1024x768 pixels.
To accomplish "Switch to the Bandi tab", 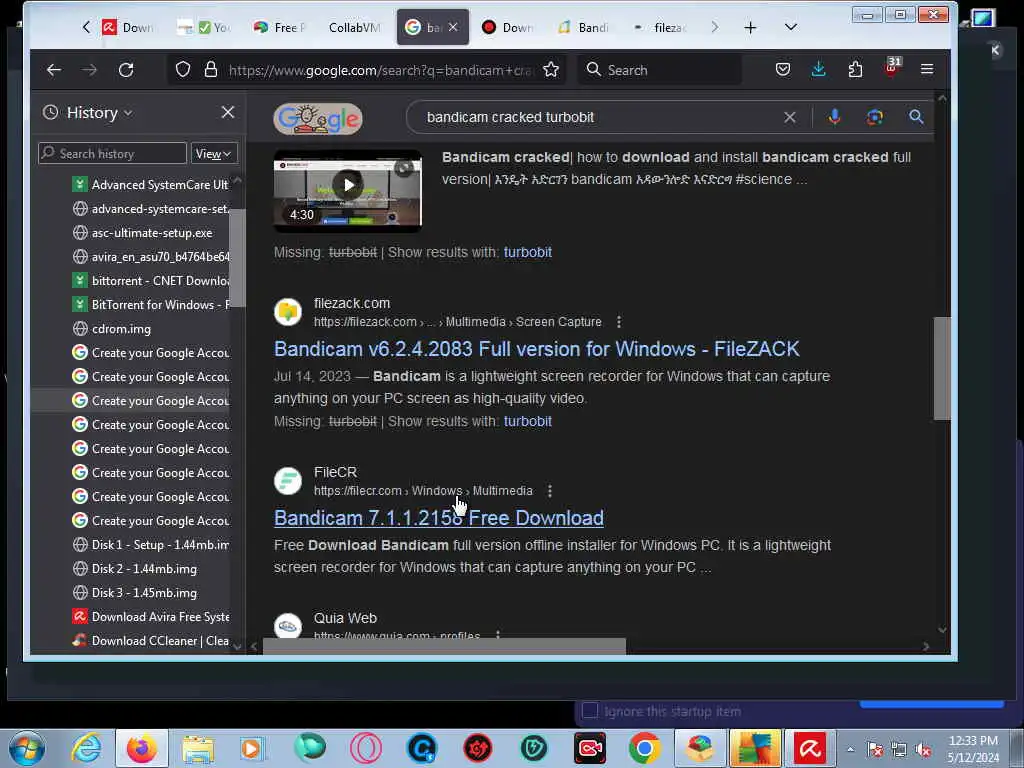I will click(583, 27).
